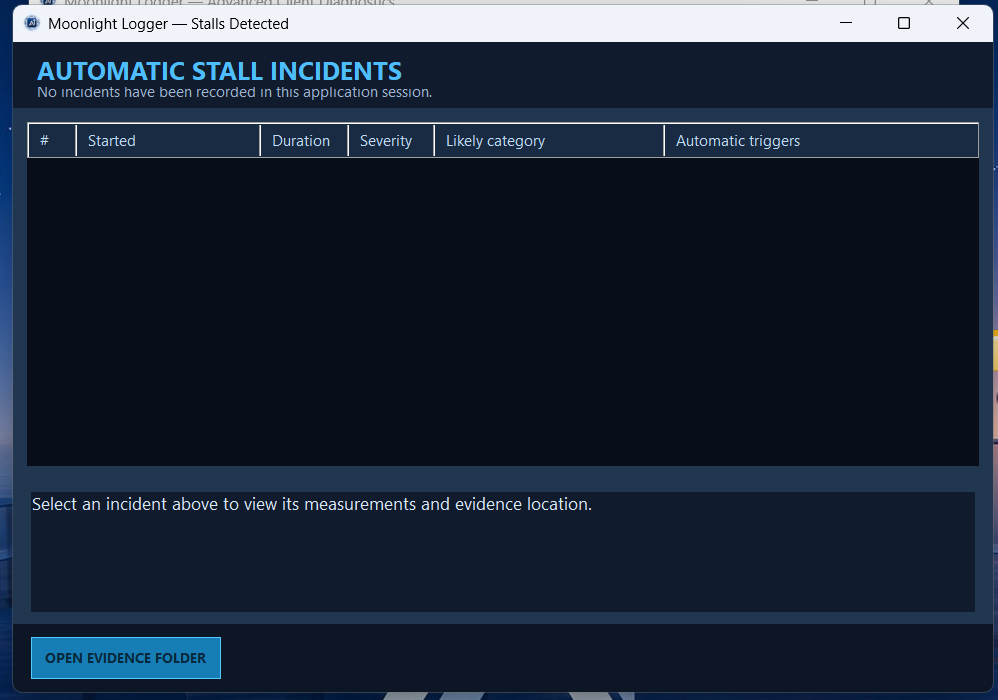Sort by the Started column header
The height and width of the screenshot is (700, 998).
coord(168,141)
